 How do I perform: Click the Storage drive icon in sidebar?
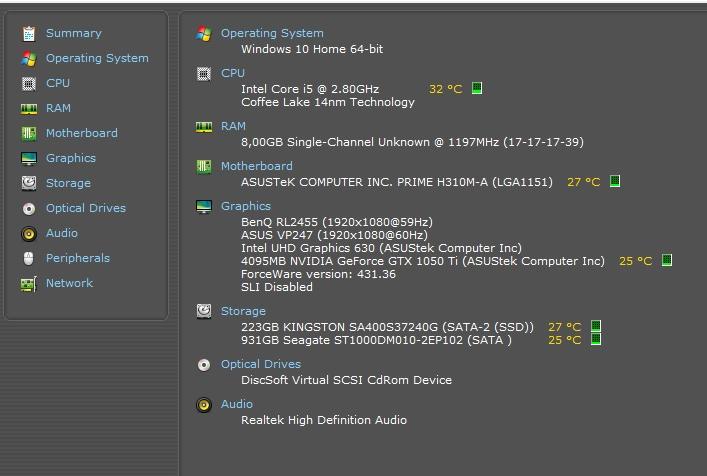tap(28, 183)
